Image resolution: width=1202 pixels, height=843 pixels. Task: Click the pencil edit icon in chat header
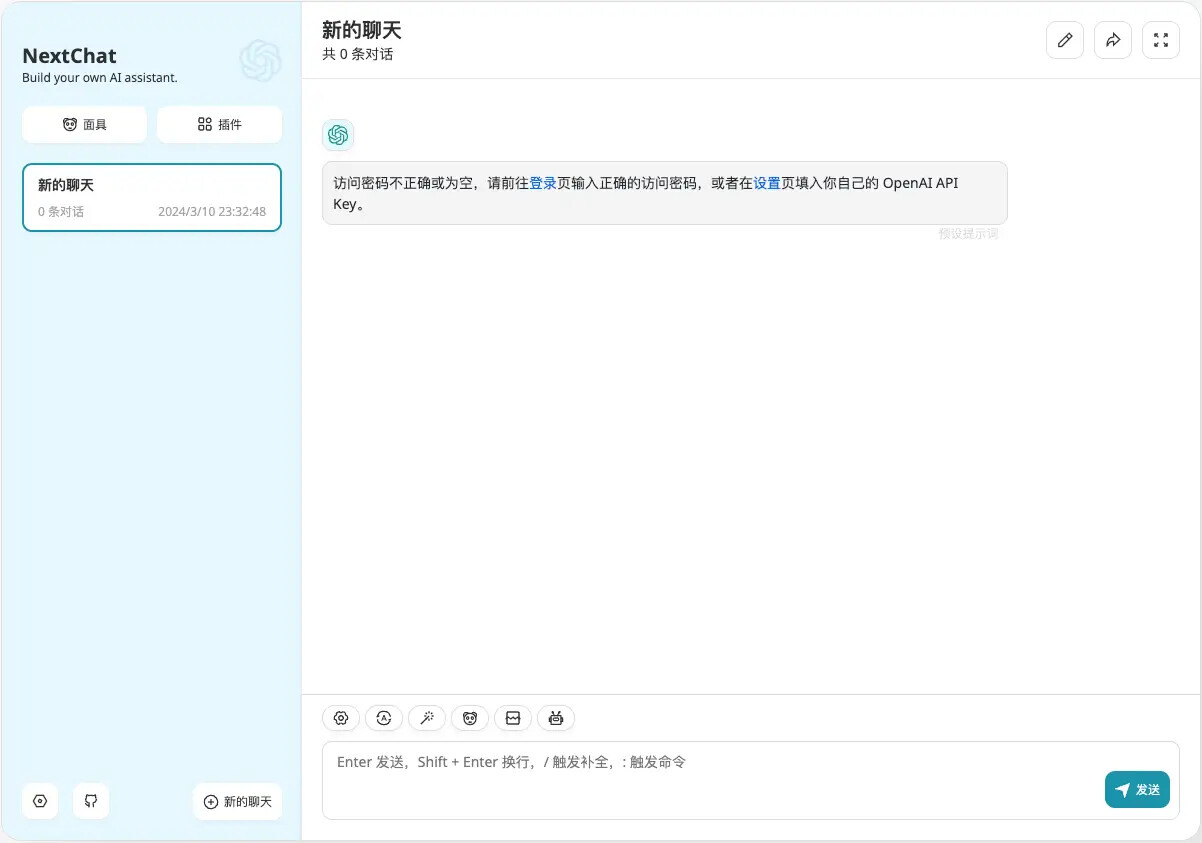(1065, 40)
